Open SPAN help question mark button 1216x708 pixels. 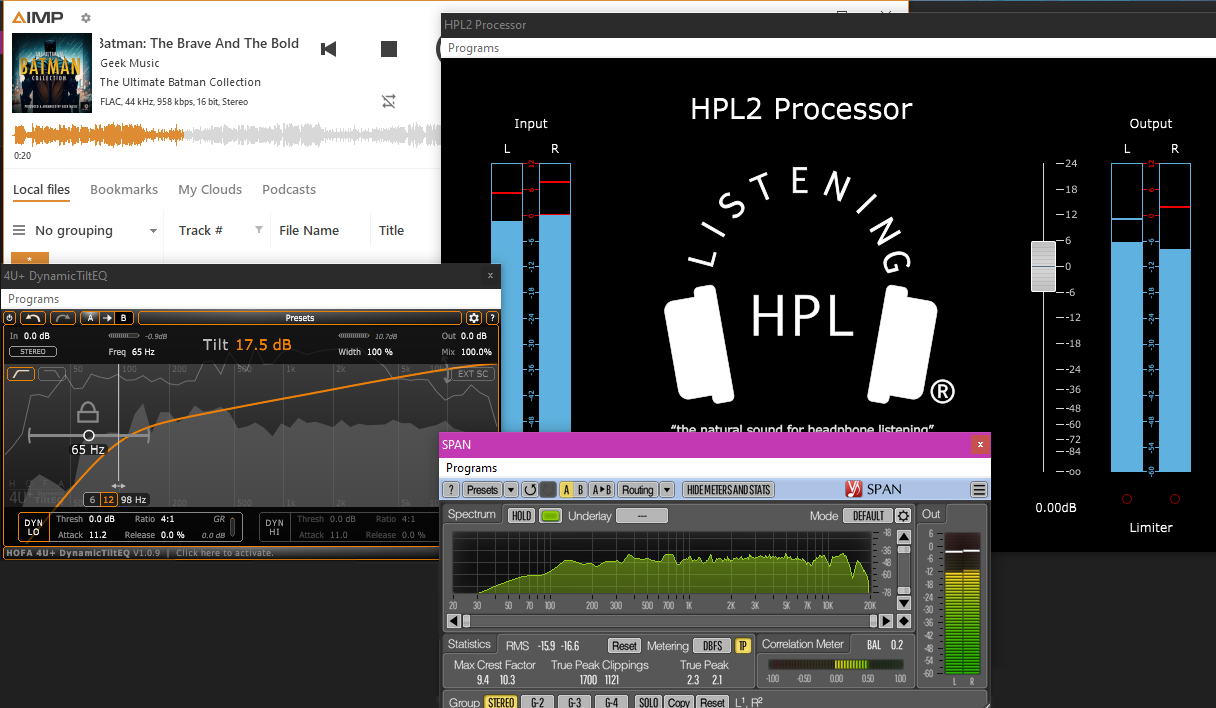(x=451, y=490)
